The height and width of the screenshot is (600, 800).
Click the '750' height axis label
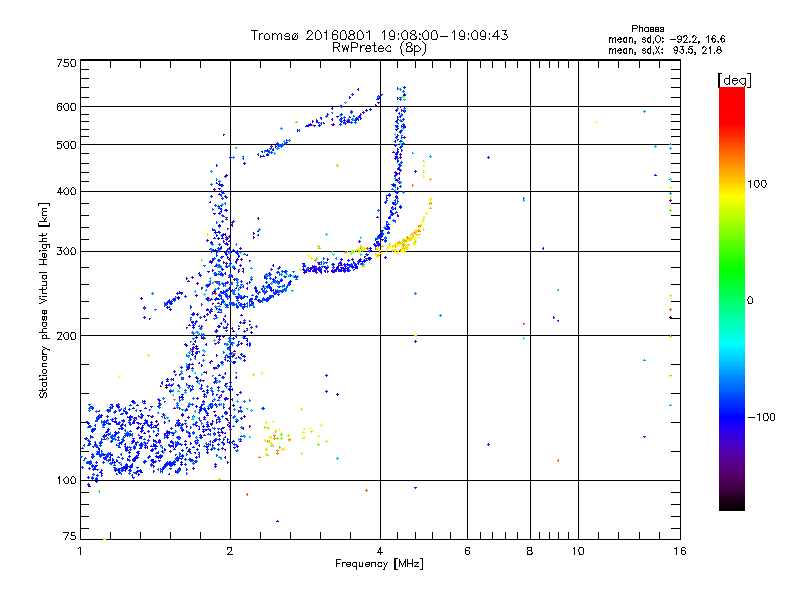(x=66, y=63)
